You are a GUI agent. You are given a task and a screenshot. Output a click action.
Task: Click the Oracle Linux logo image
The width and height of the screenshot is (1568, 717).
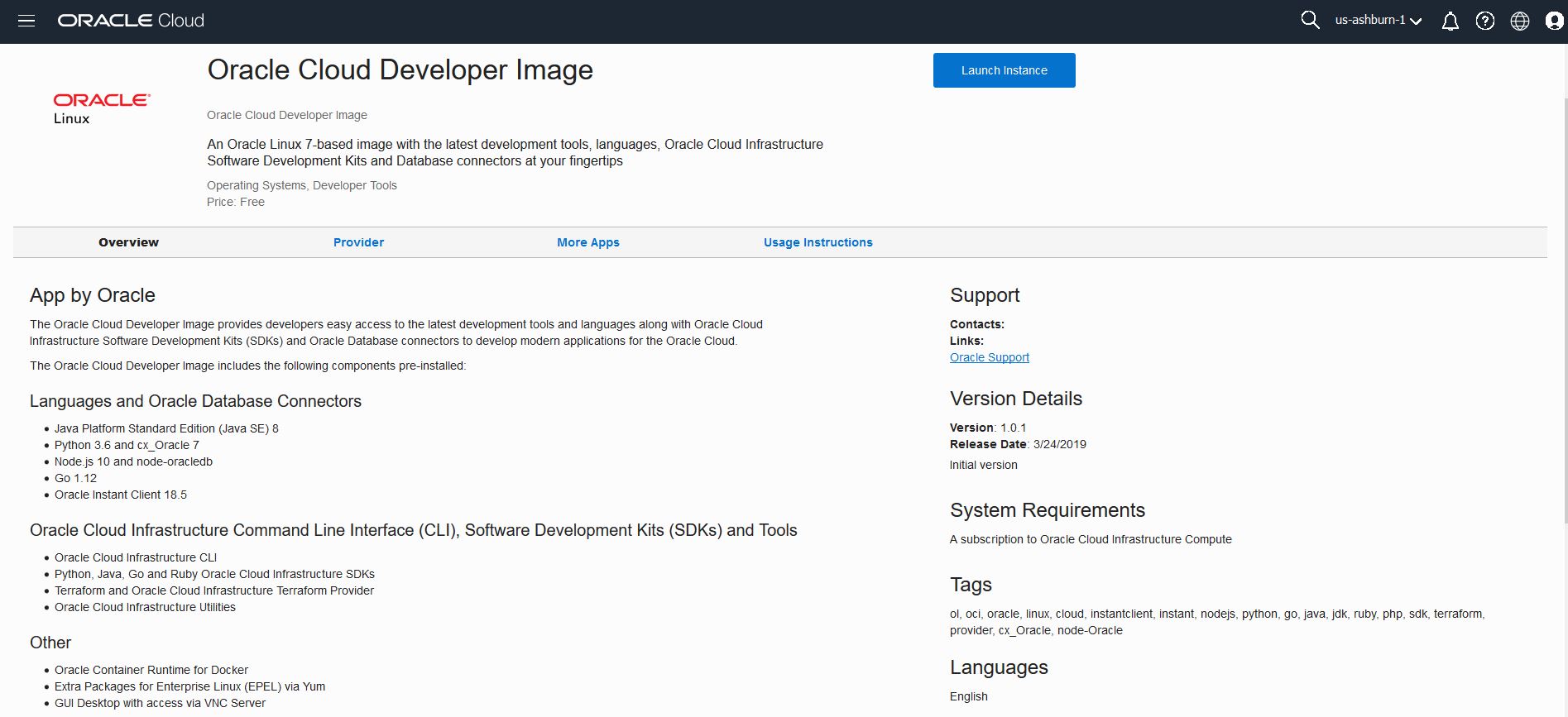101,108
